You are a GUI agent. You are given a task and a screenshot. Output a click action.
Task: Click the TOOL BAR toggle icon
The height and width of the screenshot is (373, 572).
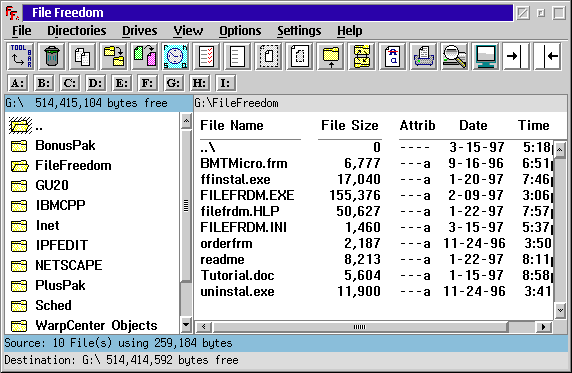[x=21, y=56]
